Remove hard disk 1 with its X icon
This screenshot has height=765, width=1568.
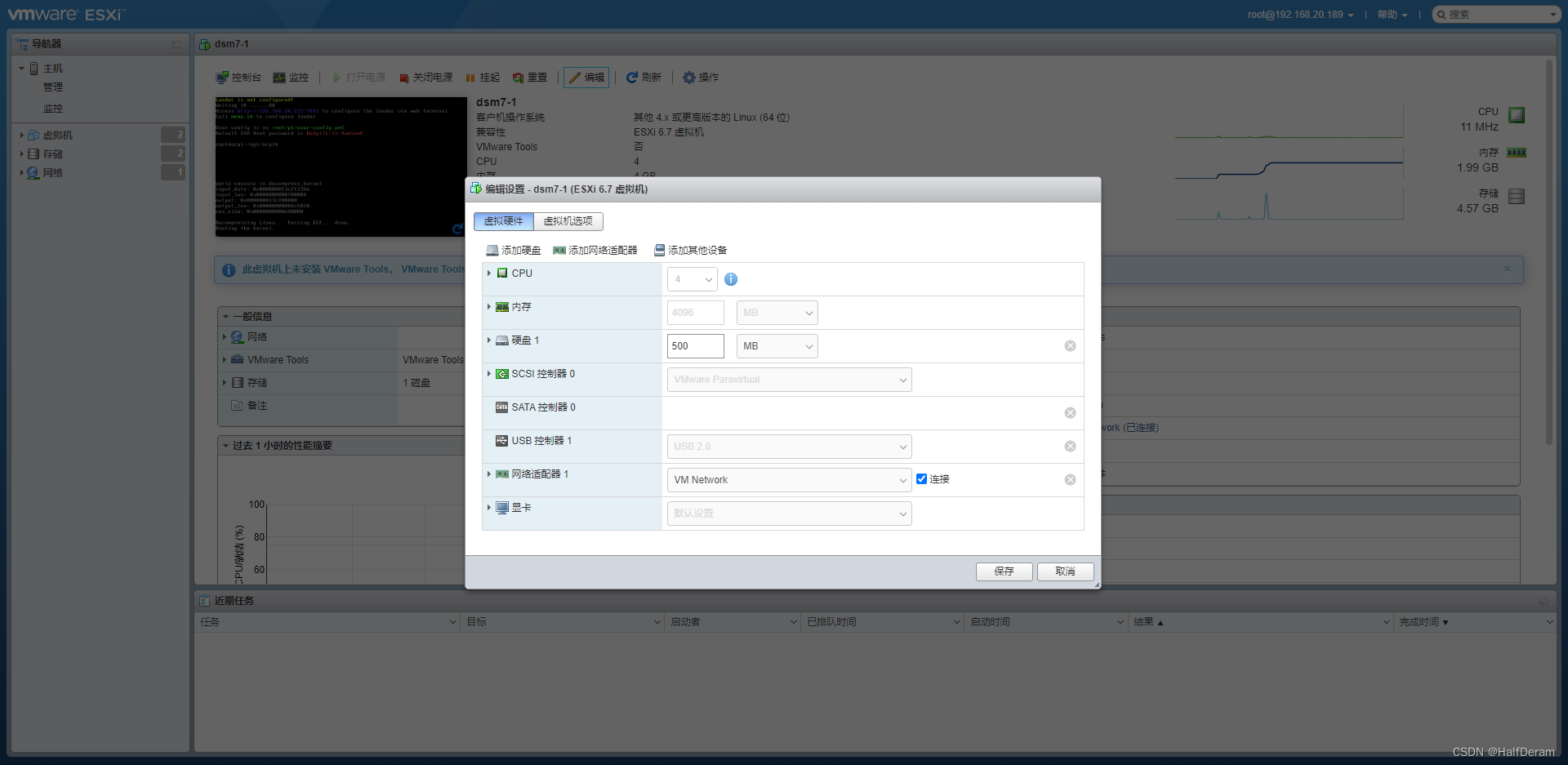coord(1070,346)
